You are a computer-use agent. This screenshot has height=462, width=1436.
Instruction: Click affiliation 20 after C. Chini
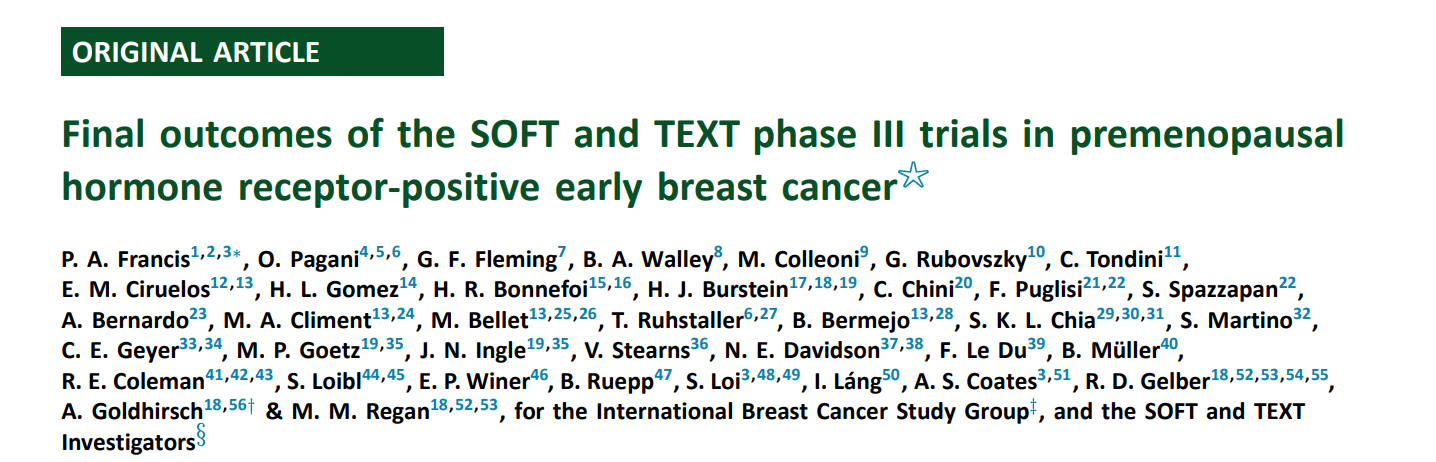click(963, 285)
